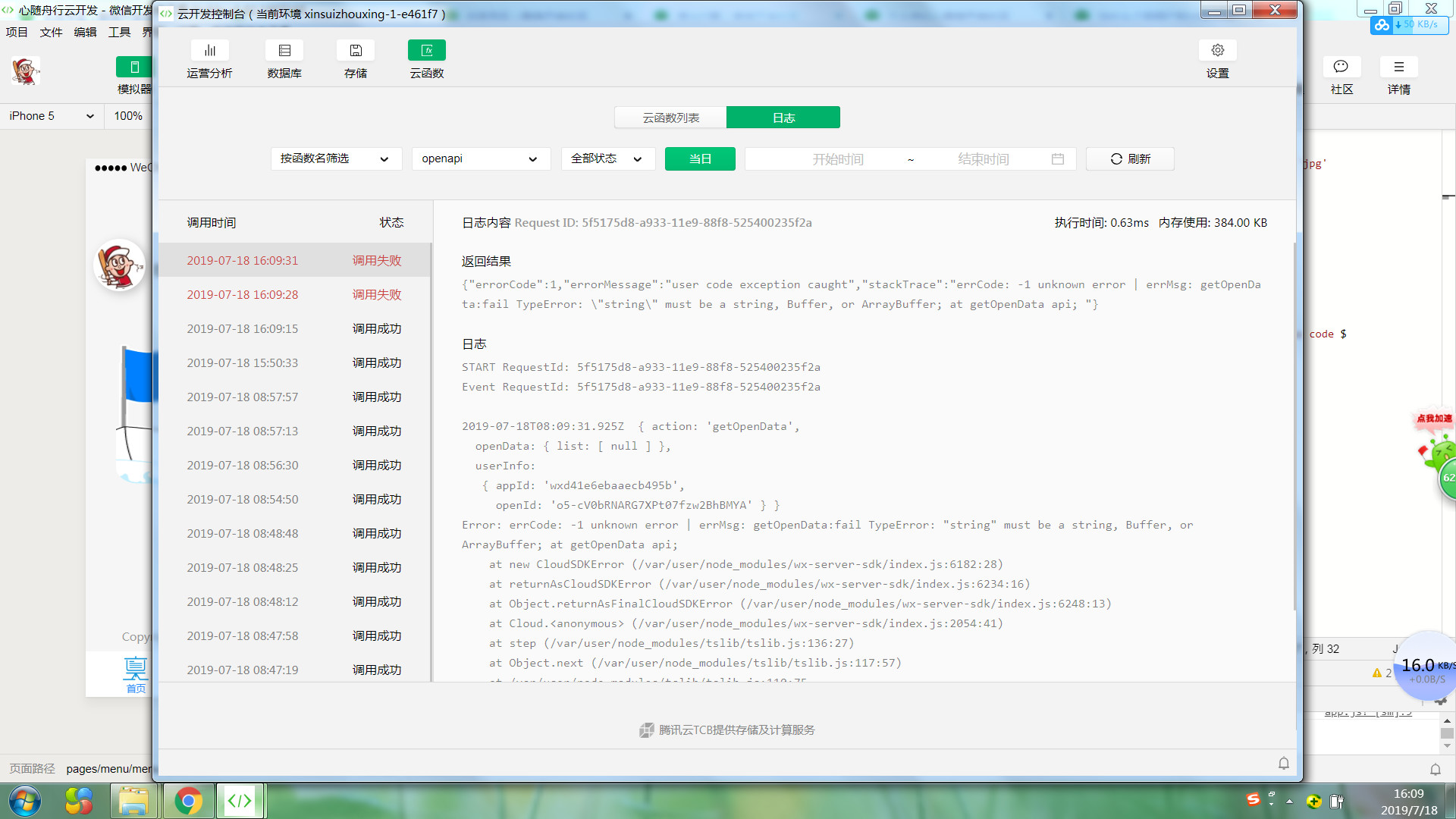Open the 运营分析 analytics icon
This screenshot has width=1456, height=819.
[209, 51]
